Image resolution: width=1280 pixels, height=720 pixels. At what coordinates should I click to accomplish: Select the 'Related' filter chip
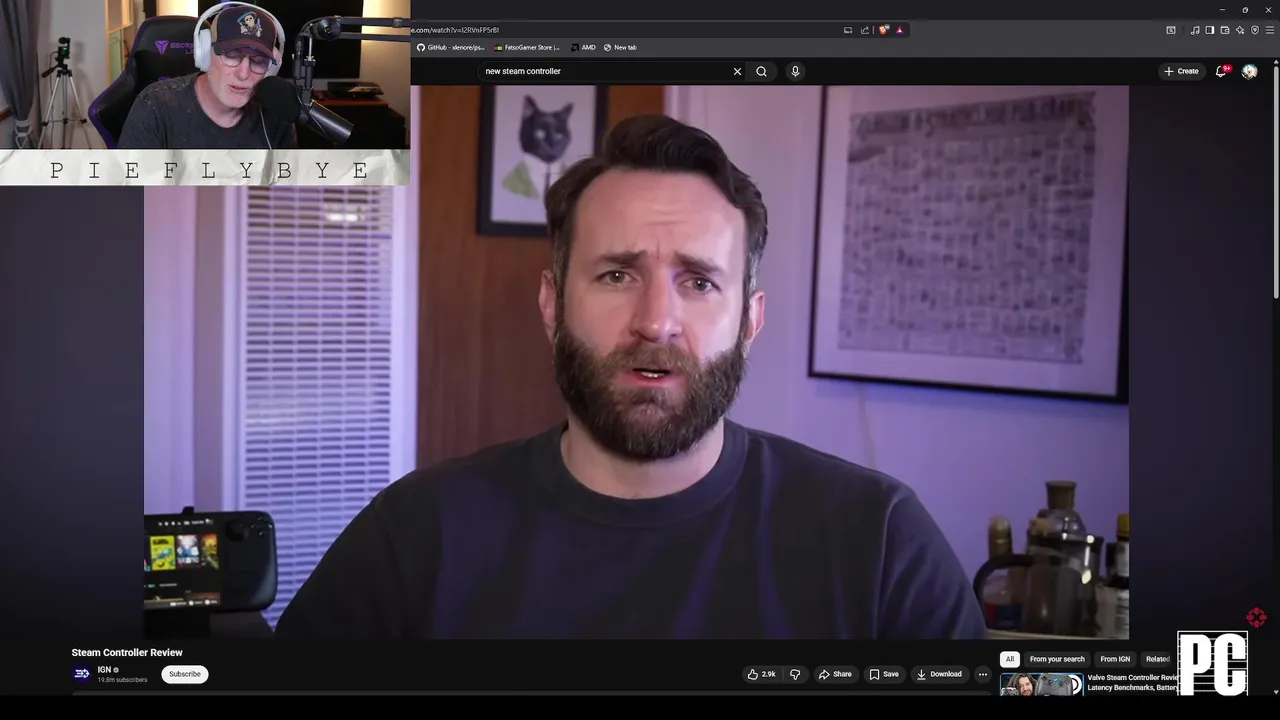coord(1158,659)
